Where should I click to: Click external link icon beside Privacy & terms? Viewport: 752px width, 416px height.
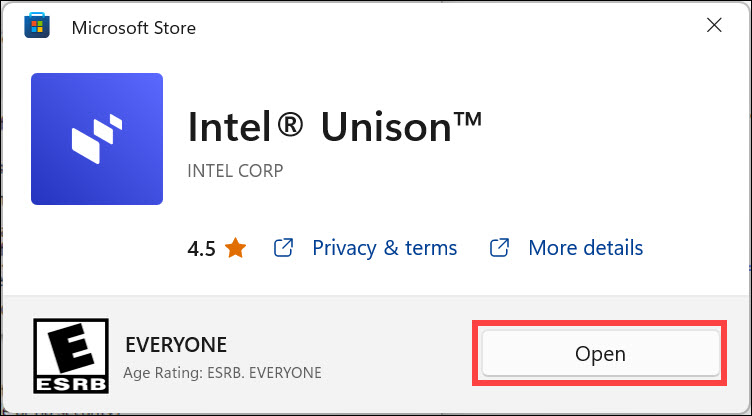(x=284, y=248)
